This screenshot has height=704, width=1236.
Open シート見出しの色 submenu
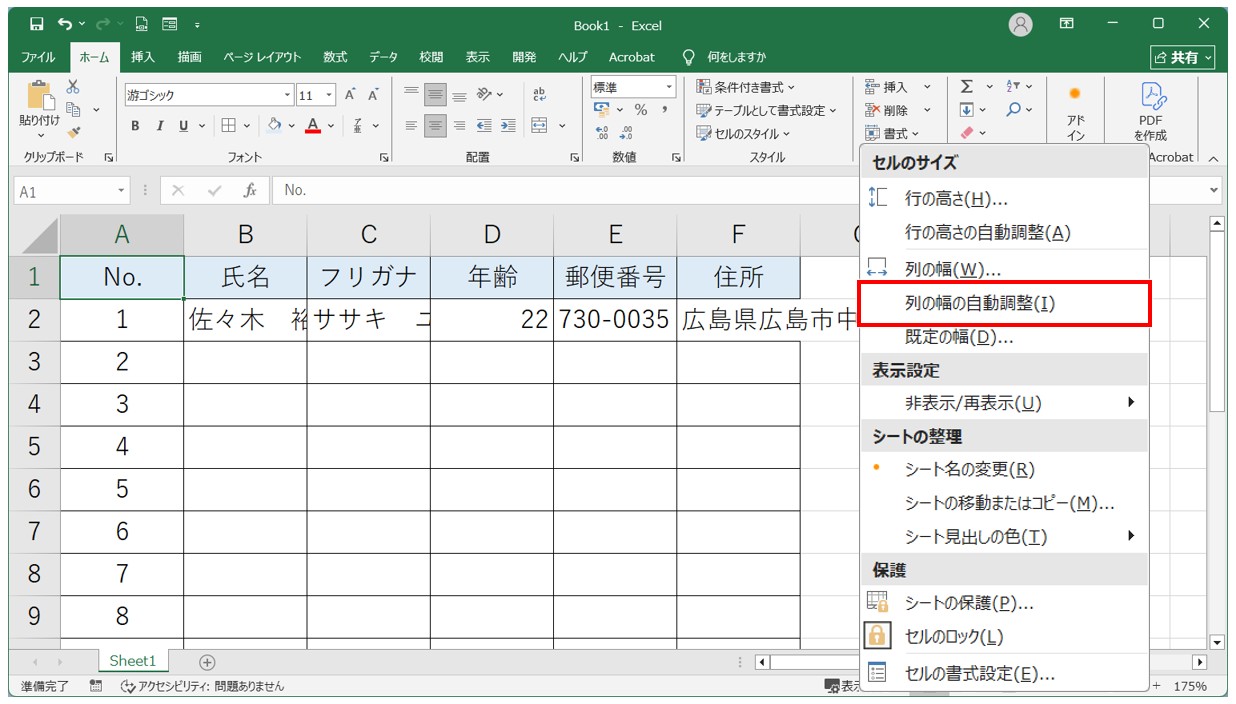pyautogui.click(x=1004, y=536)
